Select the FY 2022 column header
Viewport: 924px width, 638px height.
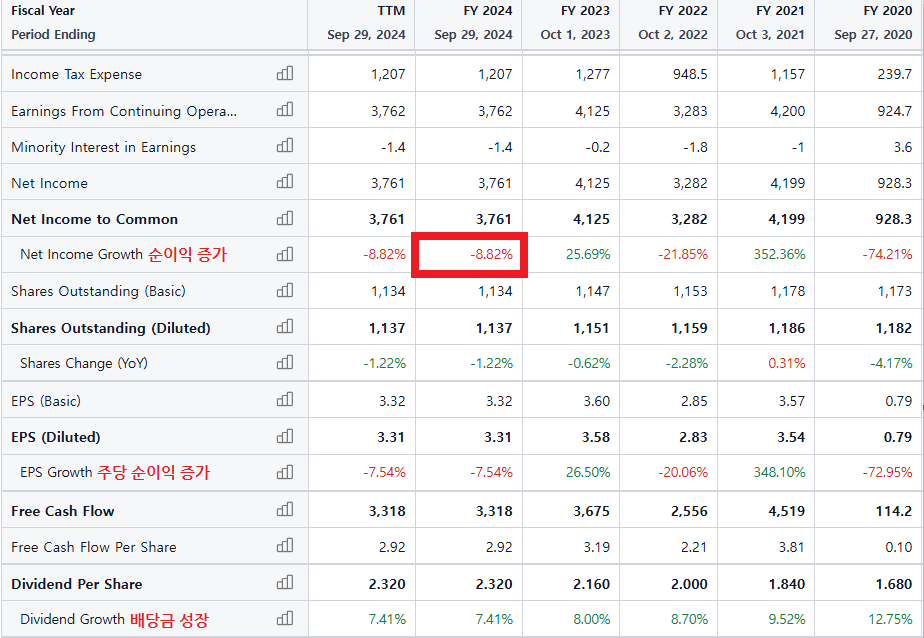pyautogui.click(x=683, y=11)
